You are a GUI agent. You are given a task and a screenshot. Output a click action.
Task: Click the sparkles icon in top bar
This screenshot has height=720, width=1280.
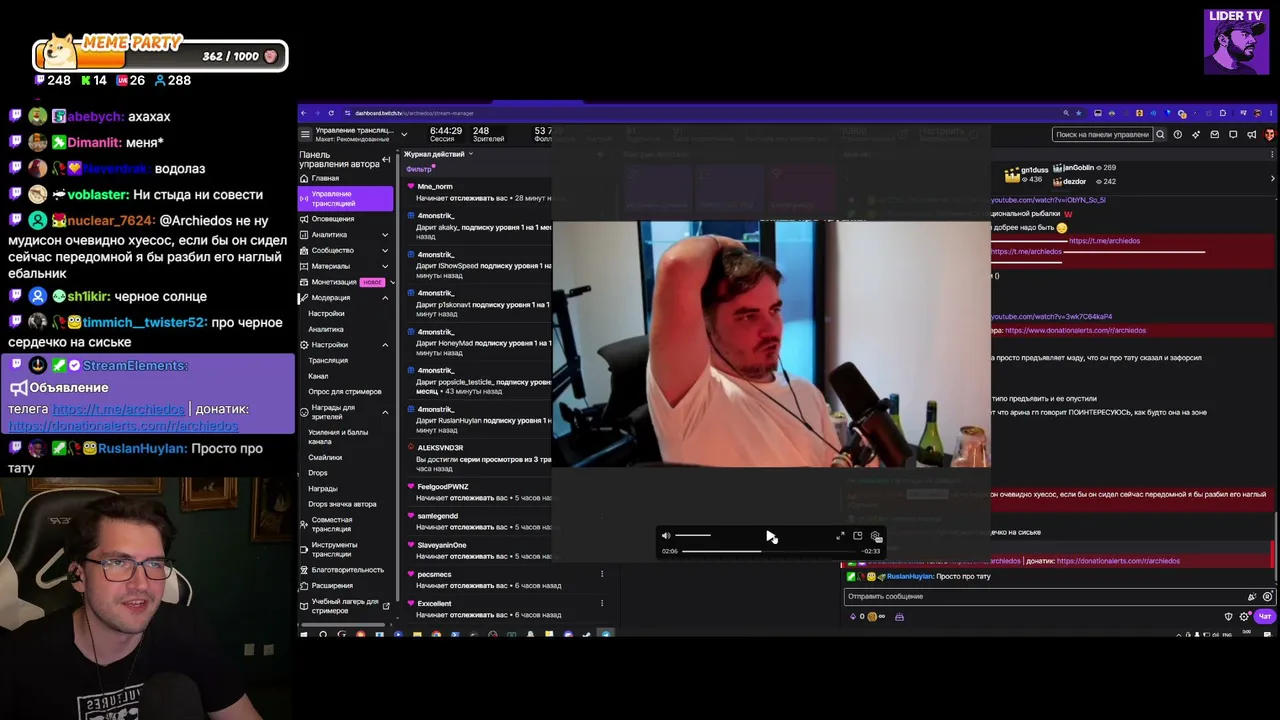click(x=1196, y=134)
